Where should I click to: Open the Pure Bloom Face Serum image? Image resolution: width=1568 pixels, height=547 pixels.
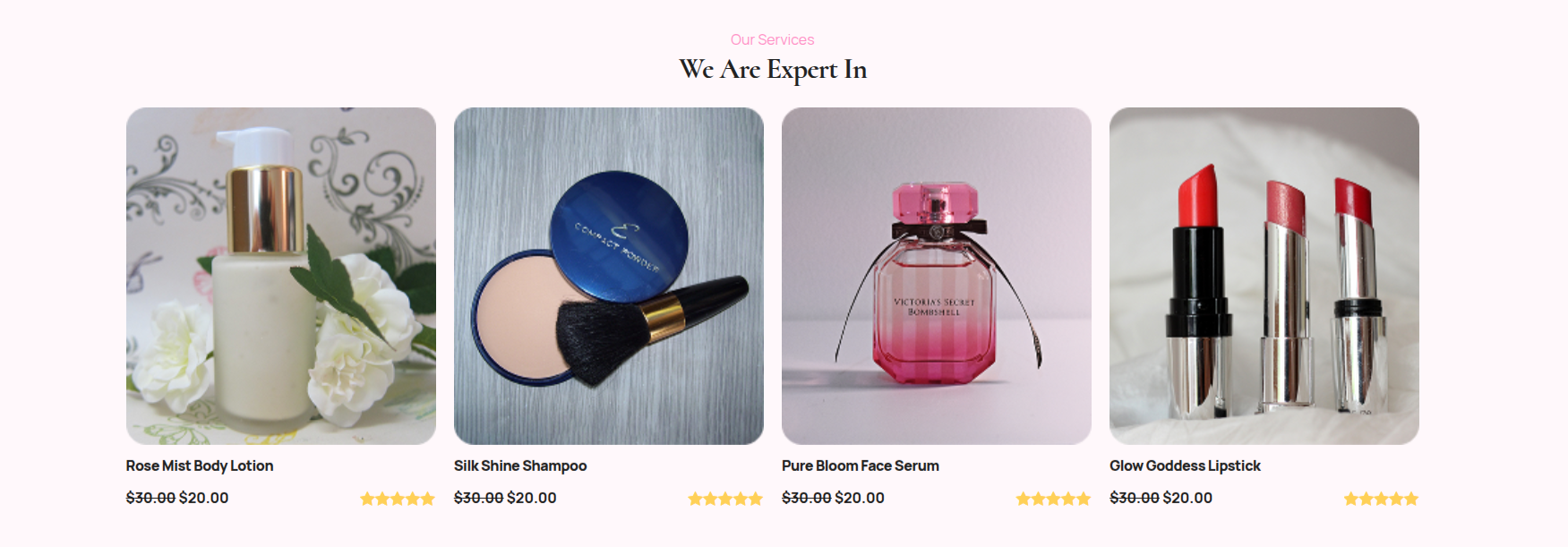click(x=937, y=276)
